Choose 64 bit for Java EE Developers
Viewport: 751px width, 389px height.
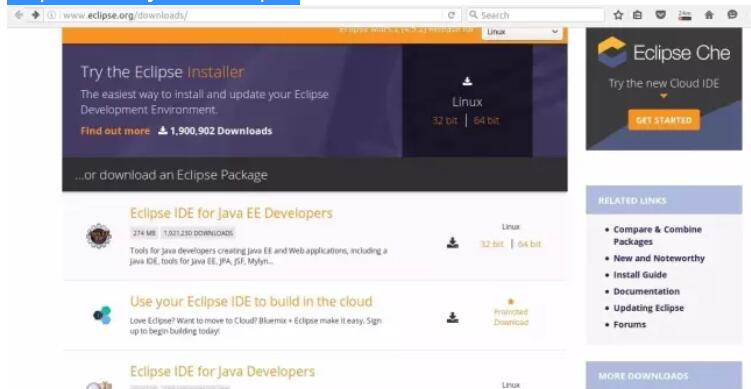point(529,244)
